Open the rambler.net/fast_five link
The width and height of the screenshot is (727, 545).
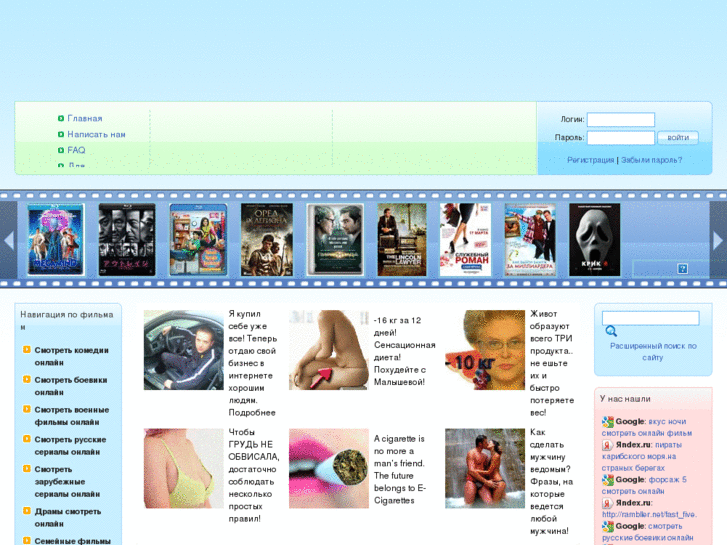pos(649,514)
